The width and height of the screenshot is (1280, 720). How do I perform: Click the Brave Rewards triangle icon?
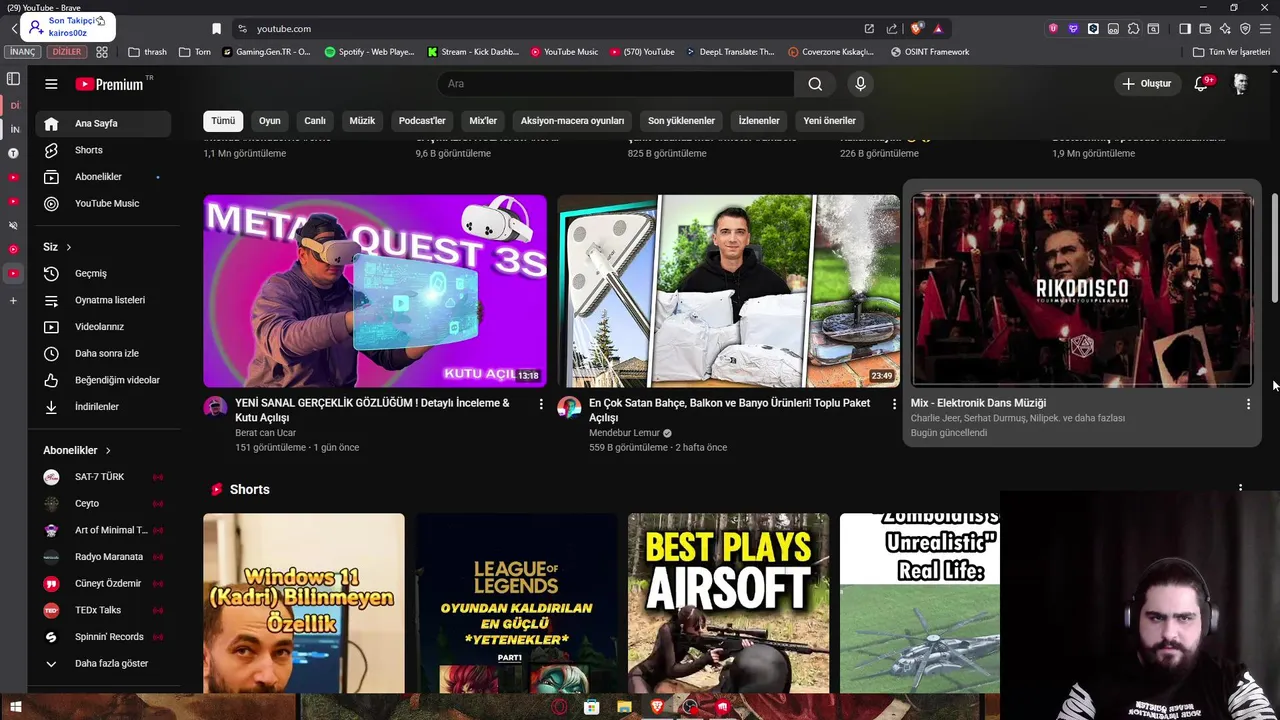tap(937, 28)
